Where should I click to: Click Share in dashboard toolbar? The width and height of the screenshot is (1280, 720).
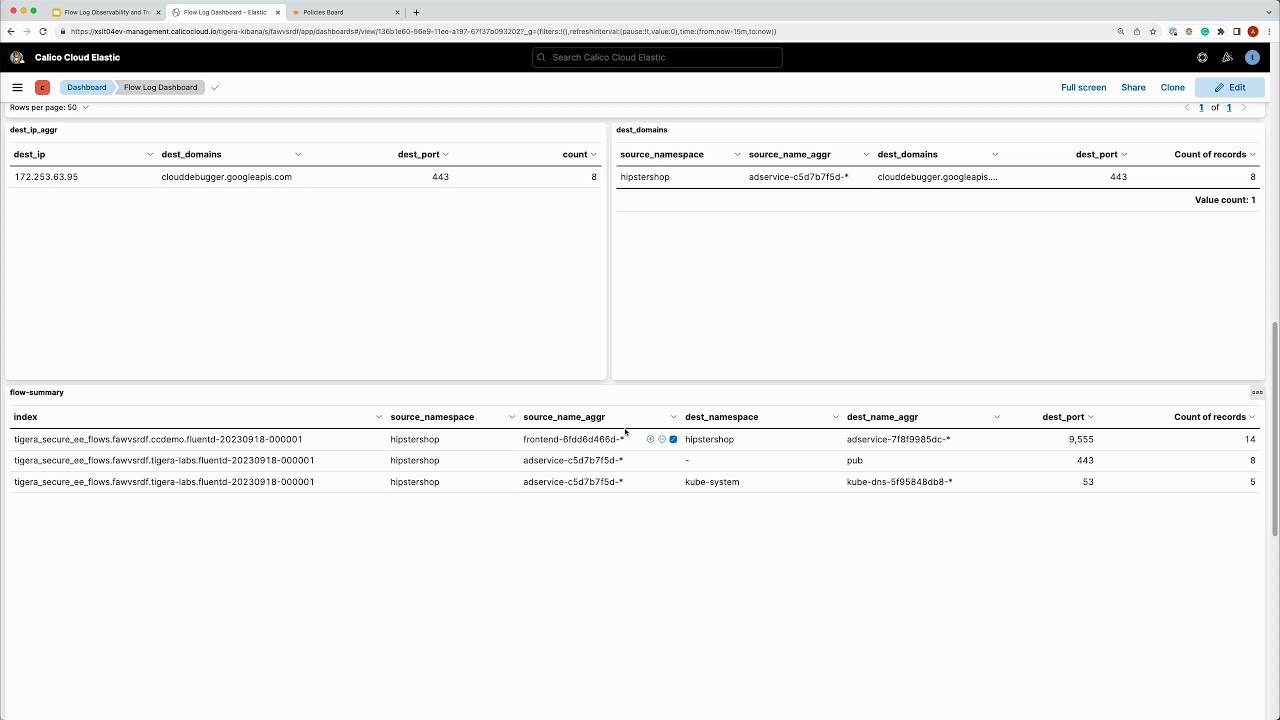(x=1133, y=87)
